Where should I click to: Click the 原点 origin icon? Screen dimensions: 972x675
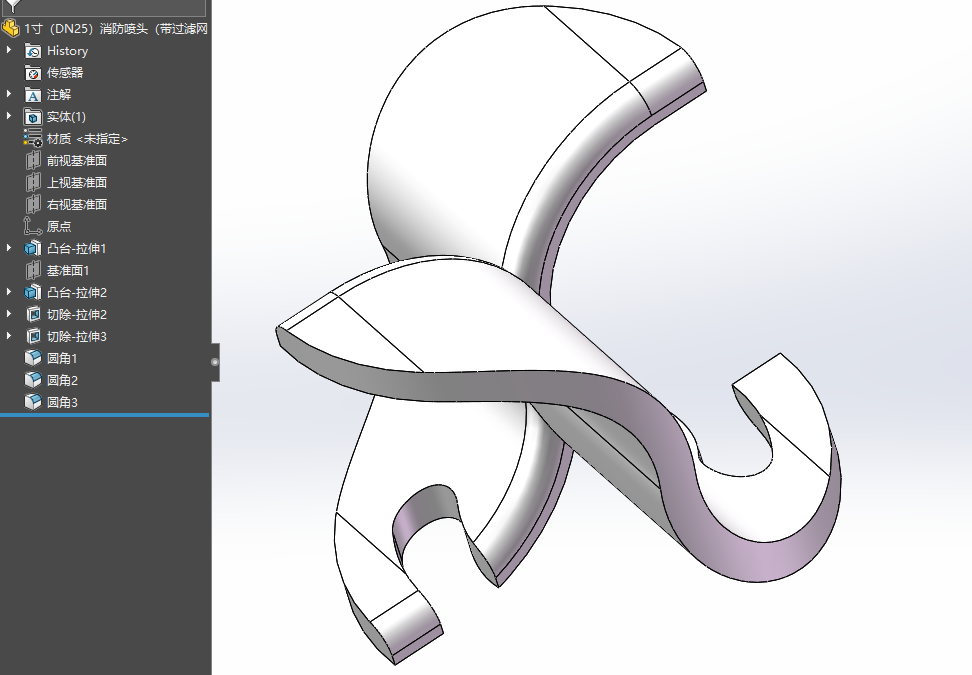33,226
